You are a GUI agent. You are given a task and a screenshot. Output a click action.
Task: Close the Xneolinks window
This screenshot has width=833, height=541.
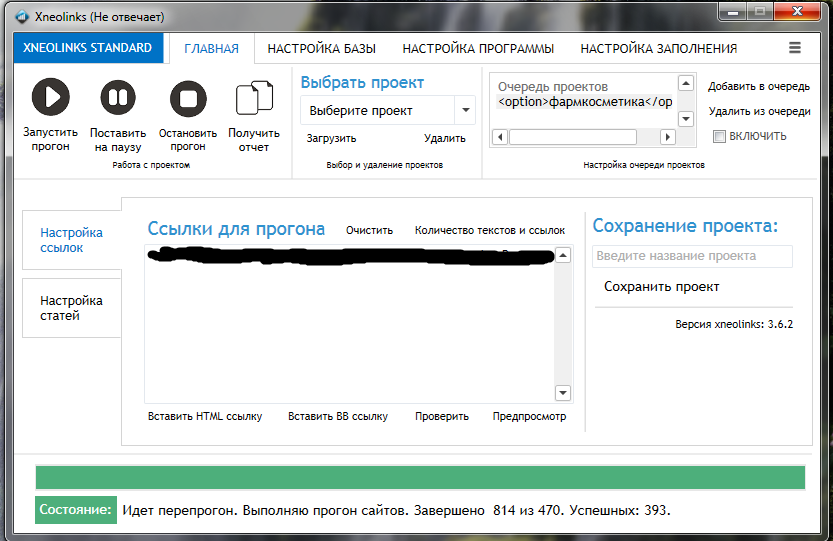797,12
